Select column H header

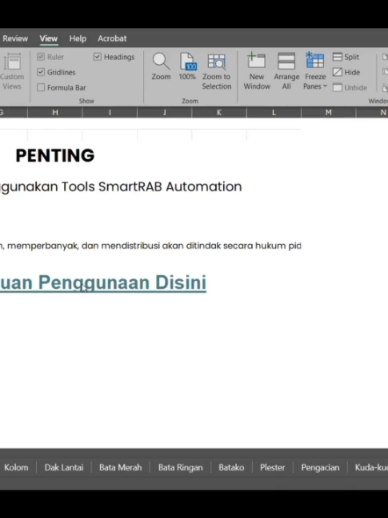(x=55, y=113)
